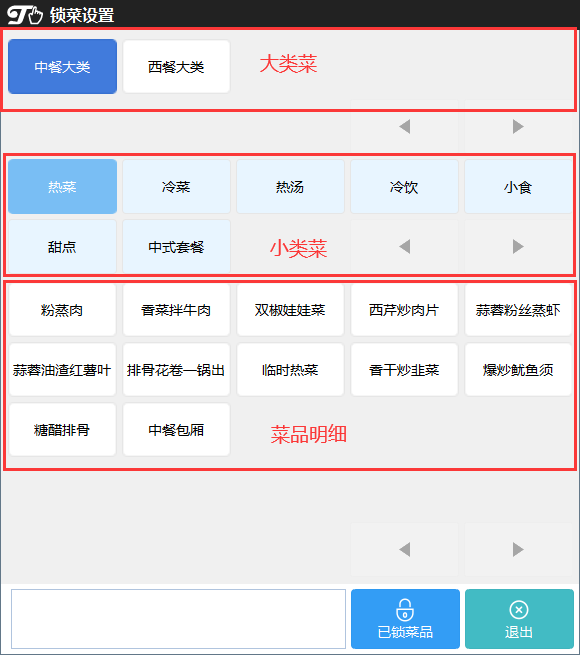This screenshot has width=580, height=655.
Task: Click right arrow in sub-category row
Action: point(518,246)
